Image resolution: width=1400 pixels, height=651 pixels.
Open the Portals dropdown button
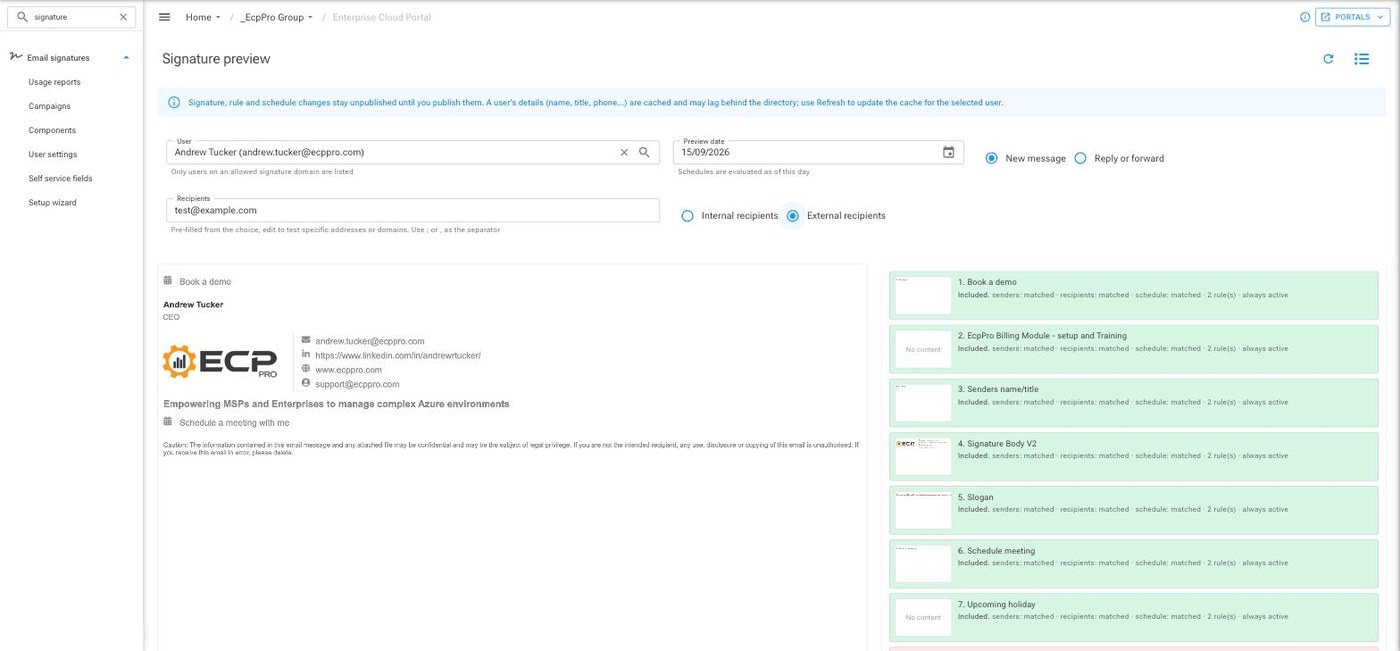click(1352, 17)
